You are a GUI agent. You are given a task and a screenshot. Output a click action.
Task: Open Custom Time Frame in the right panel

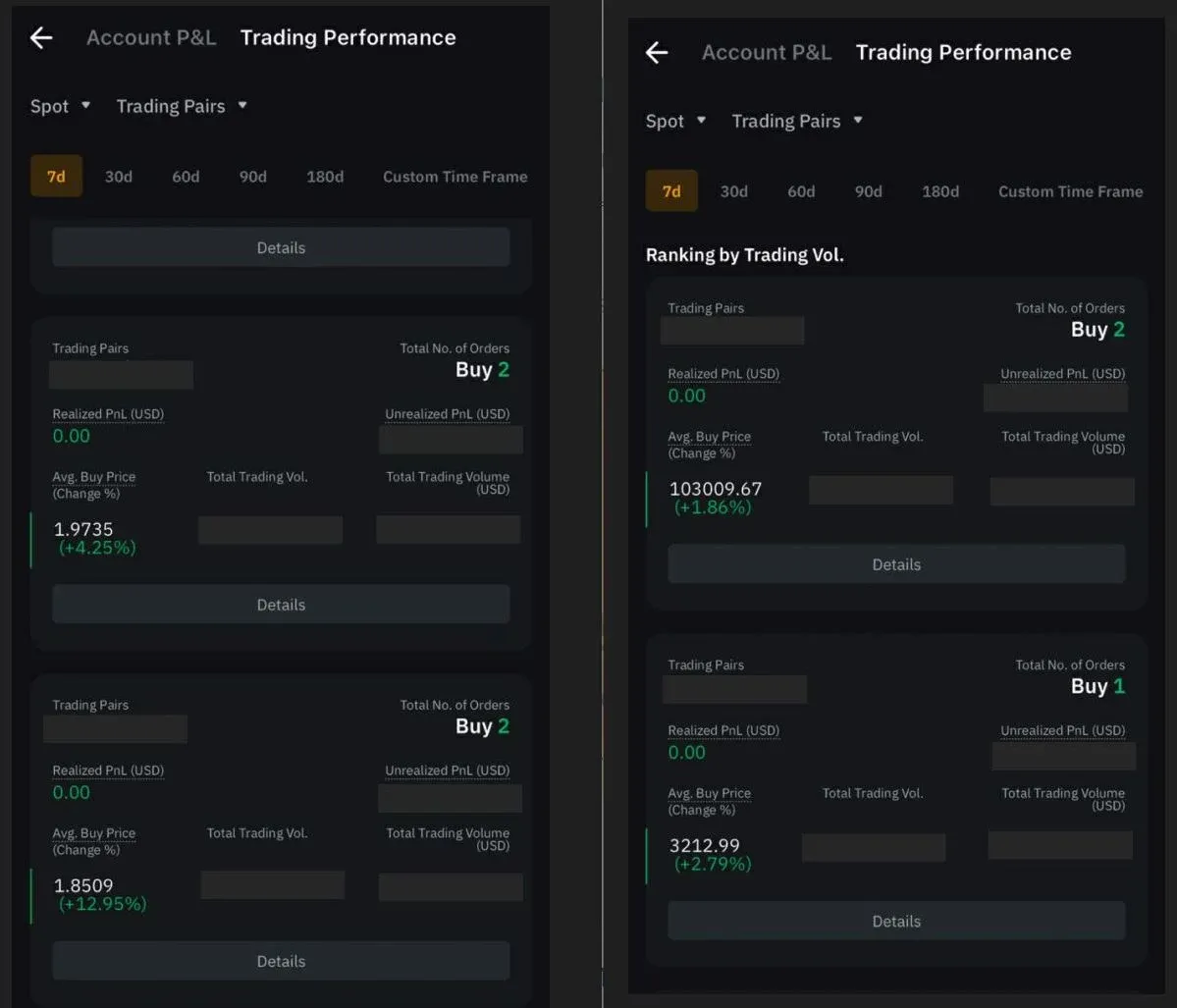(1070, 191)
